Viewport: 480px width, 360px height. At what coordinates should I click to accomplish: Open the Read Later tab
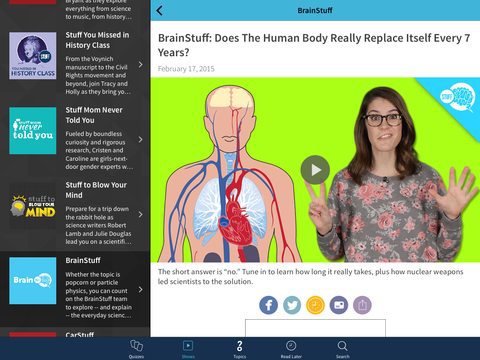pyautogui.click(x=291, y=349)
